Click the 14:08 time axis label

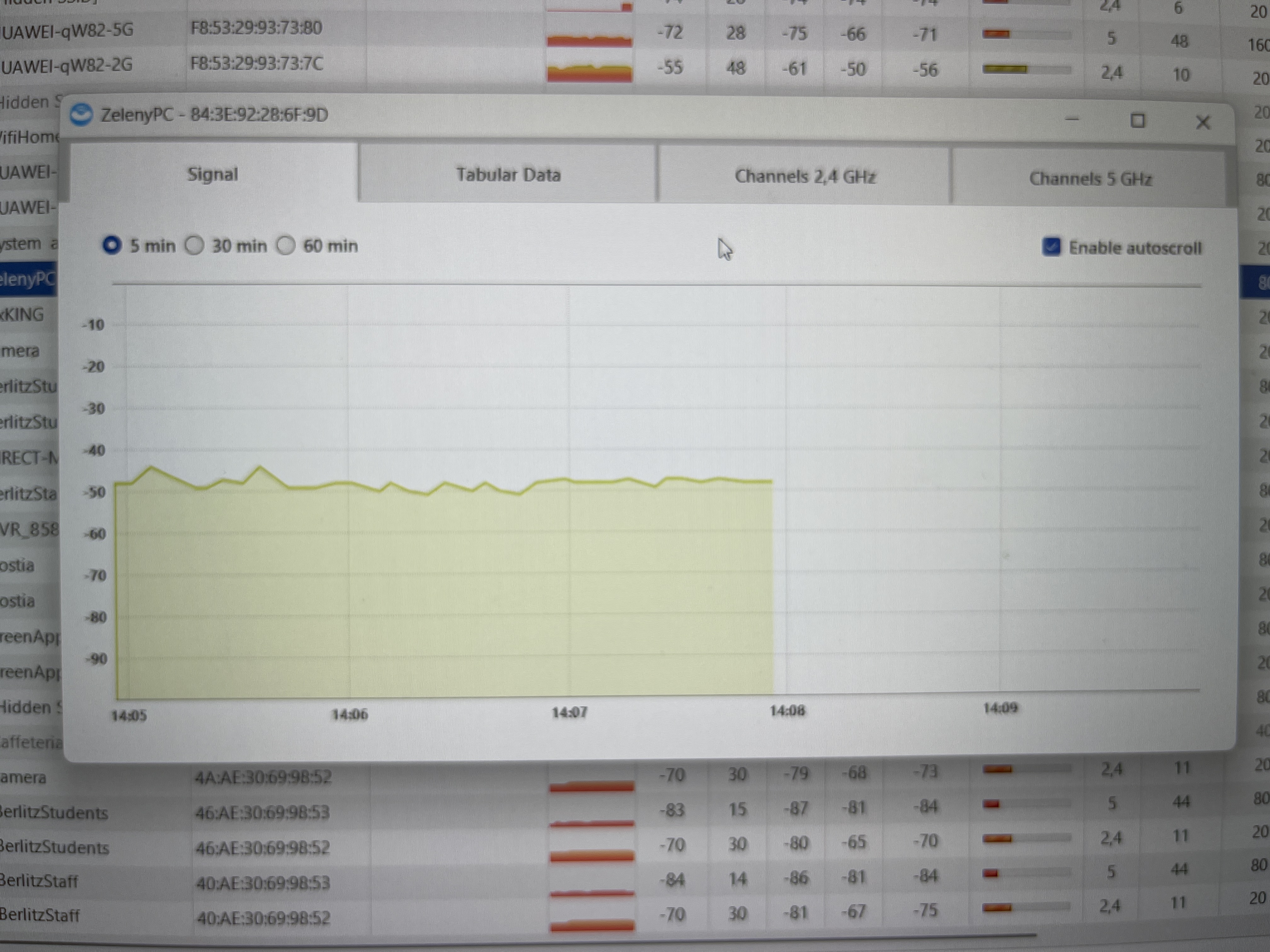(x=787, y=711)
